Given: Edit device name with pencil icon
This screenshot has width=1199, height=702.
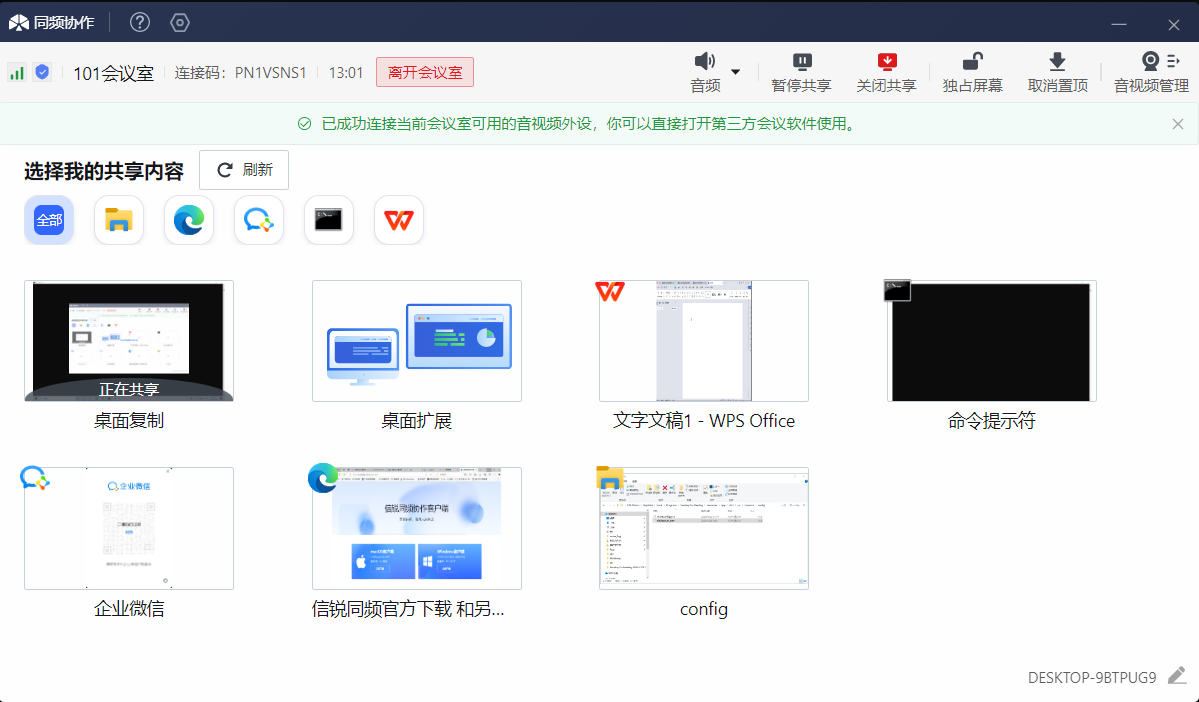Looking at the screenshot, I should 1177,676.
